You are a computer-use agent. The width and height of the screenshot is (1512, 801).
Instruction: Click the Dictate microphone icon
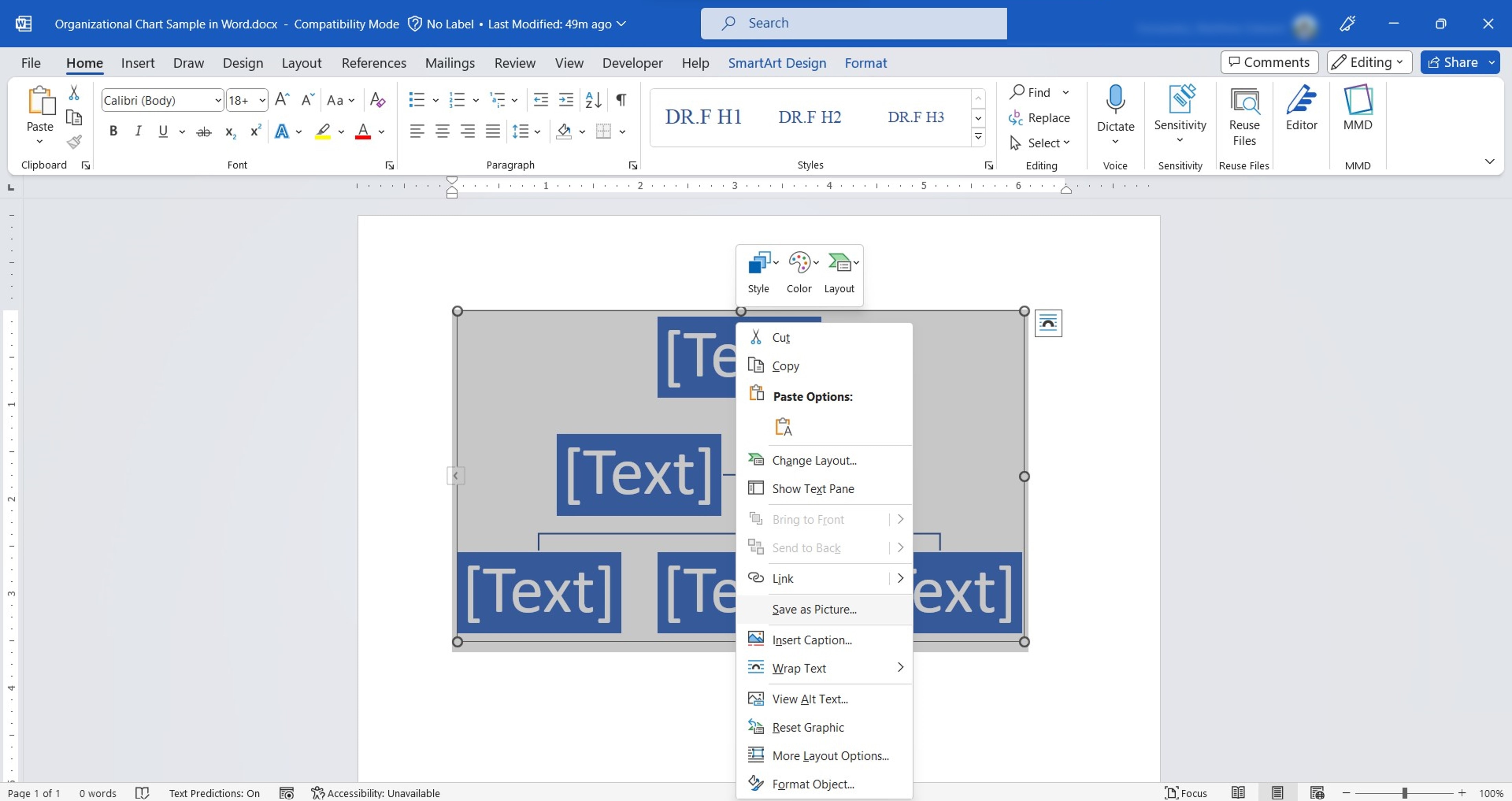pyautogui.click(x=1115, y=100)
